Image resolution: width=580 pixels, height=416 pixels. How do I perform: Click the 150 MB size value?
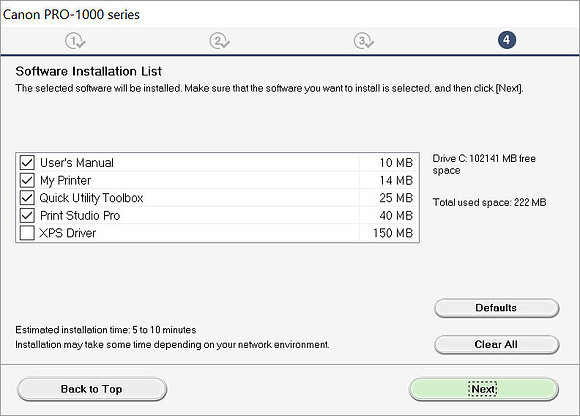[x=393, y=233]
